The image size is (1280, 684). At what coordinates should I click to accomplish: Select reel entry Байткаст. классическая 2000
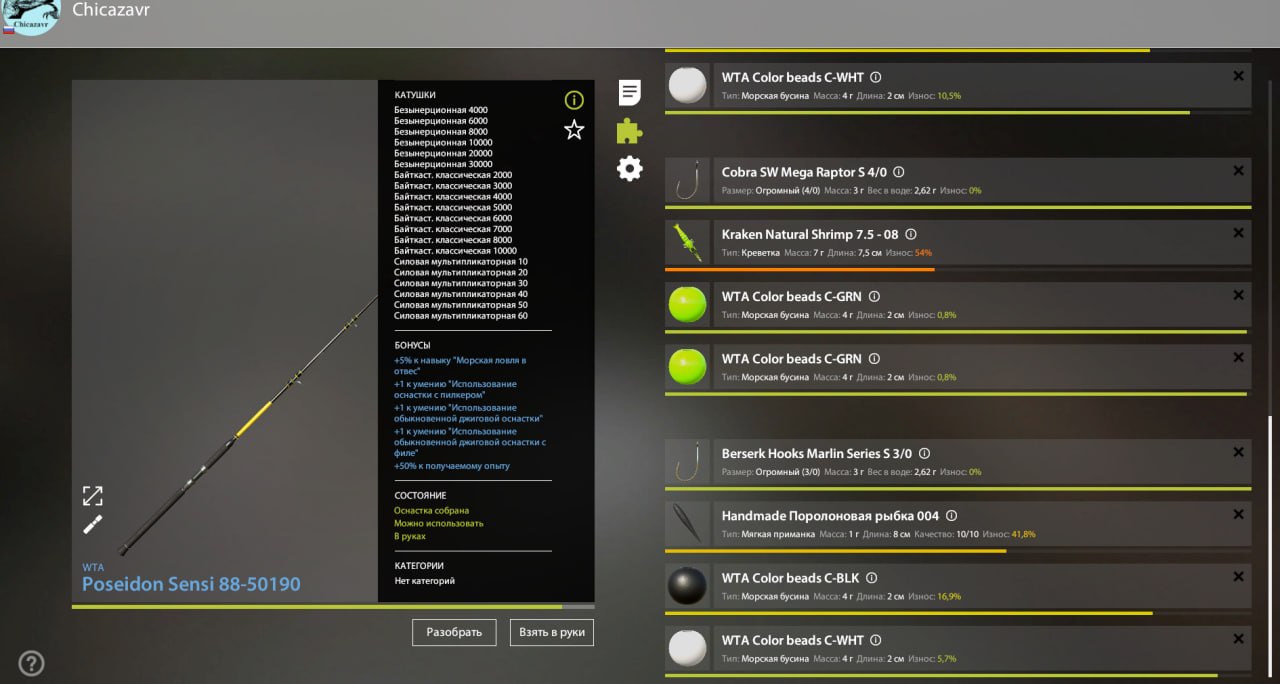click(x=453, y=175)
